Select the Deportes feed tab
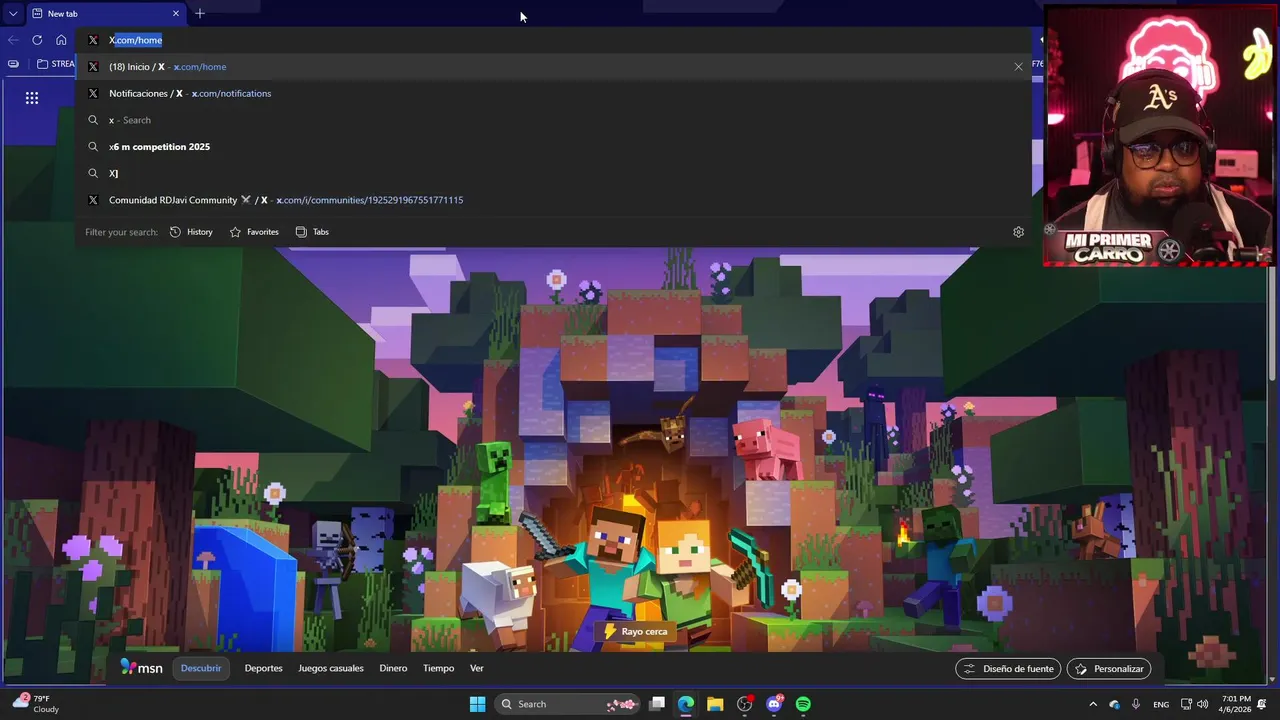This screenshot has height=720, width=1280. [x=263, y=668]
